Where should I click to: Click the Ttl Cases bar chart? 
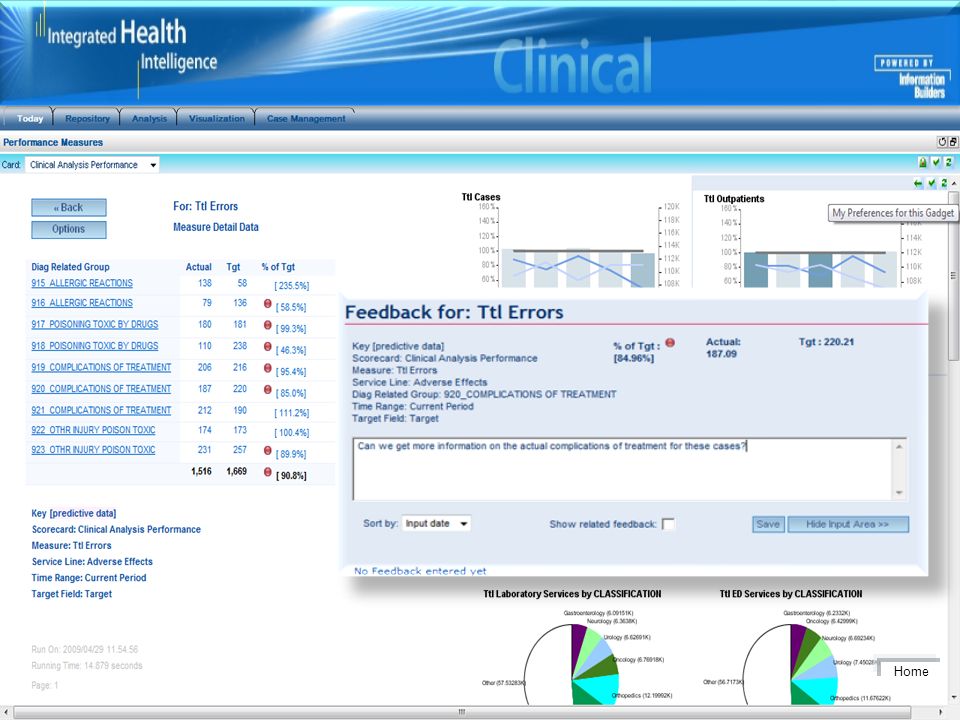tap(578, 245)
